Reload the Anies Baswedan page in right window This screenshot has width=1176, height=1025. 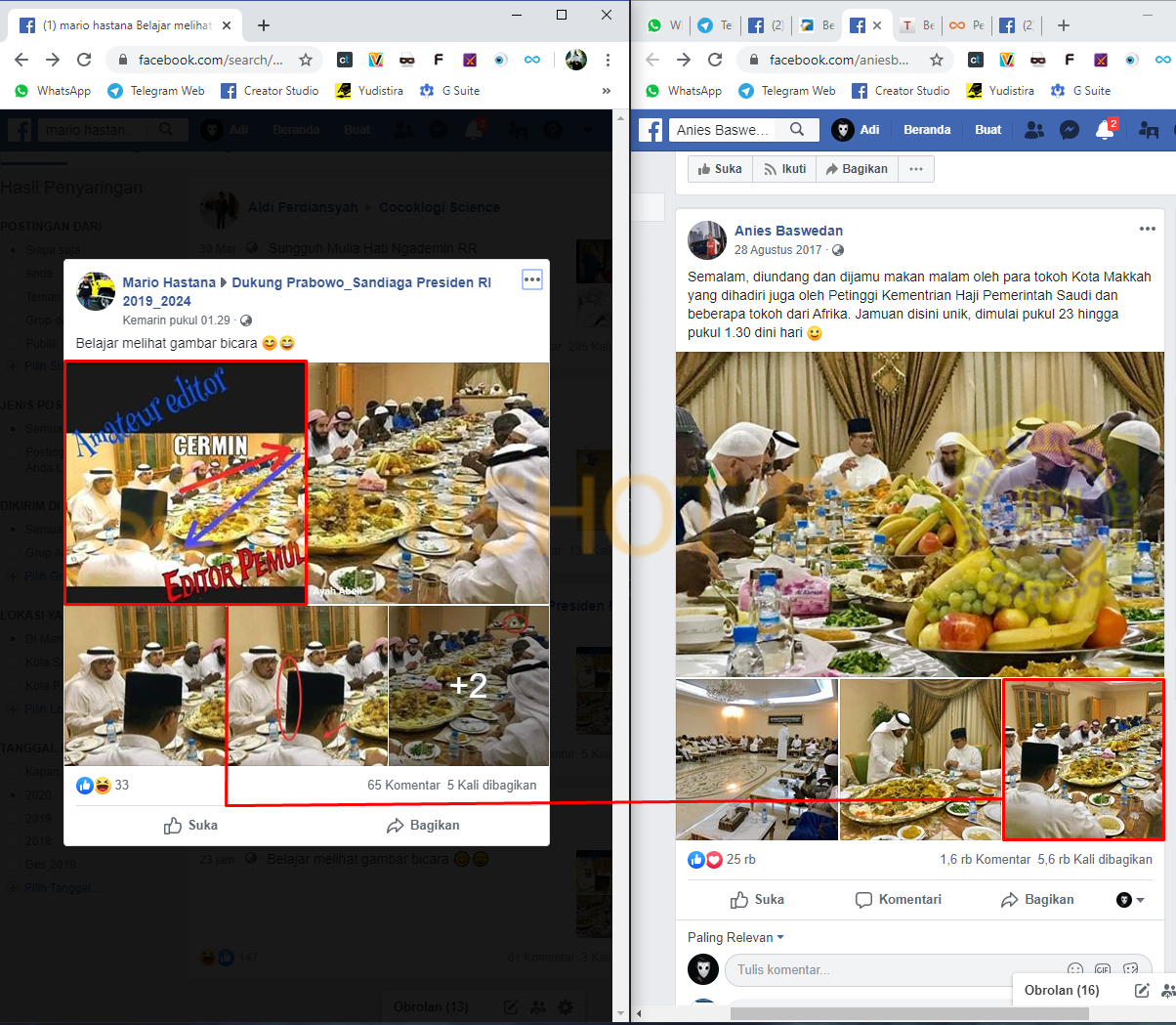(x=715, y=60)
